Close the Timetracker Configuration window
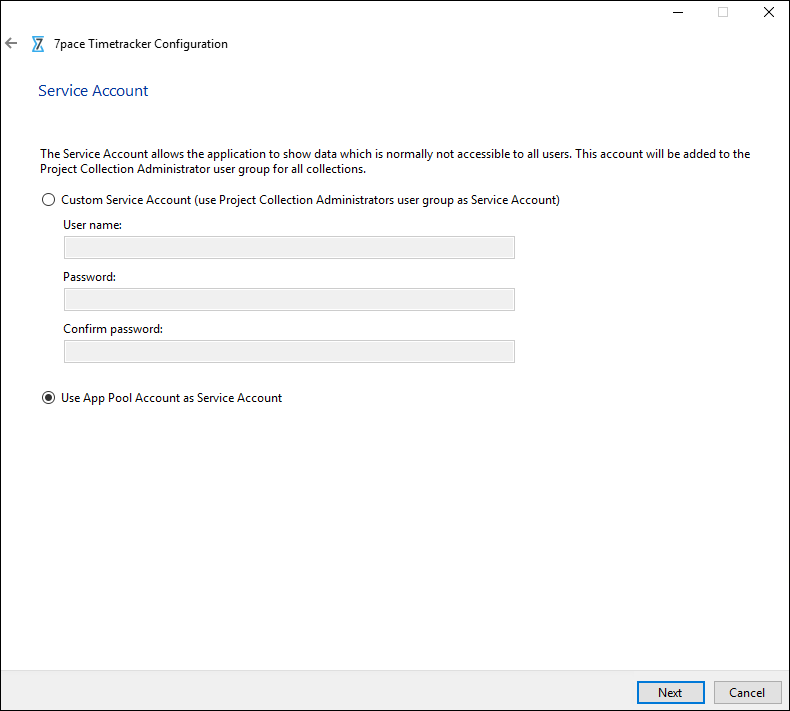 pos(768,12)
